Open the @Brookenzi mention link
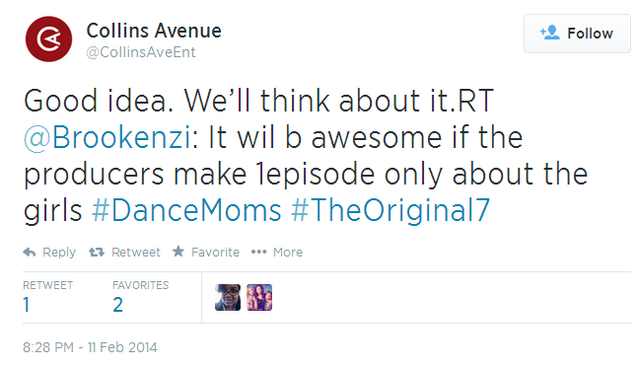Screen dimensions: 640x369 107,138
